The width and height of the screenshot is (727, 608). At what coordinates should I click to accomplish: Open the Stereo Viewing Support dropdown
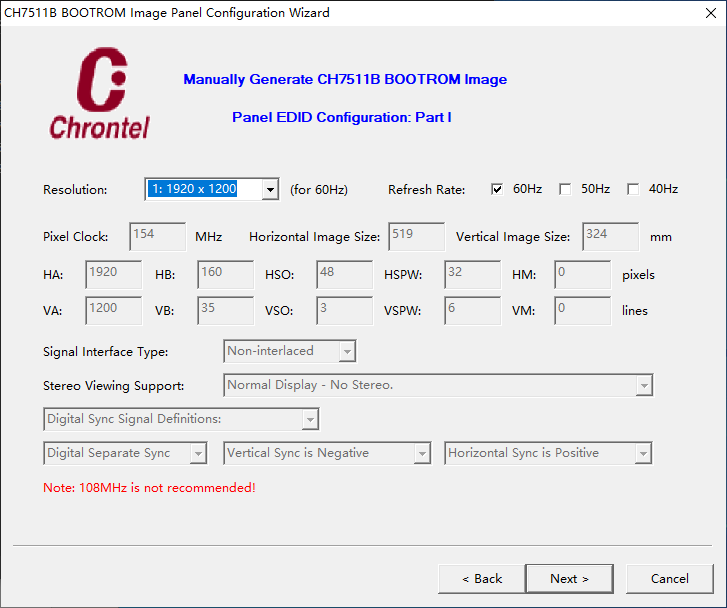[644, 385]
